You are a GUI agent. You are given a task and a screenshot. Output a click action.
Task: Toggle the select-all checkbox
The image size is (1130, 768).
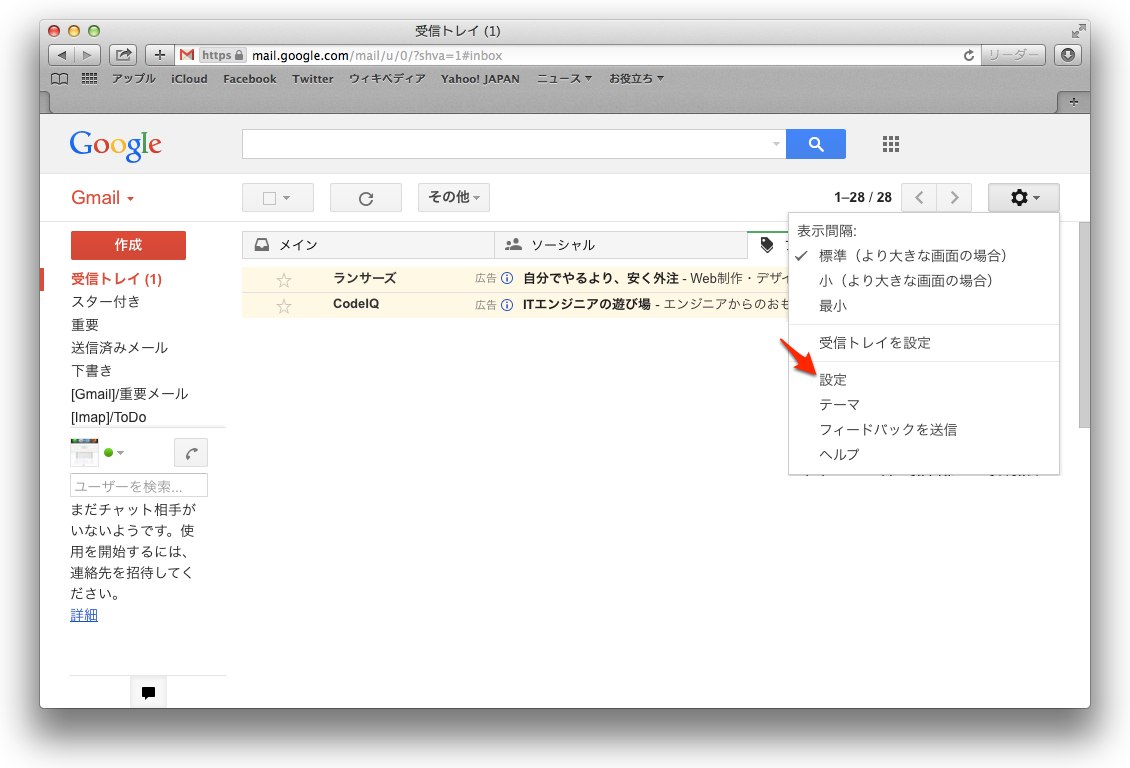point(270,198)
